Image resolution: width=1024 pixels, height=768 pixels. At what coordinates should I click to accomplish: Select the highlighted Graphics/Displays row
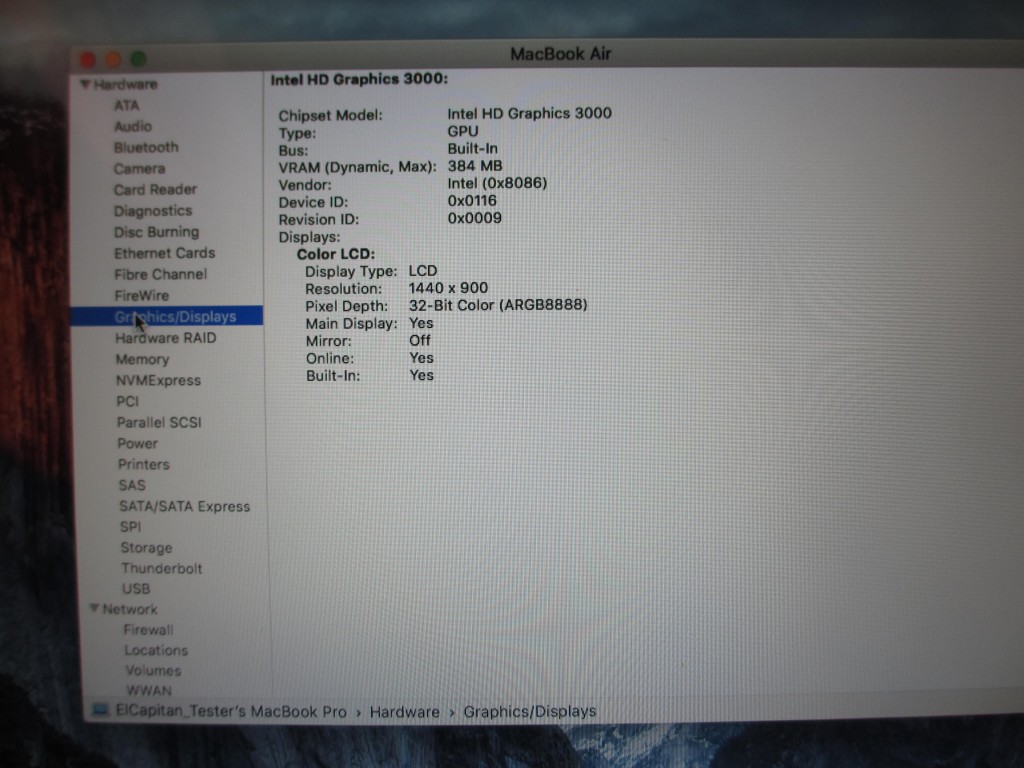pyautogui.click(x=167, y=316)
